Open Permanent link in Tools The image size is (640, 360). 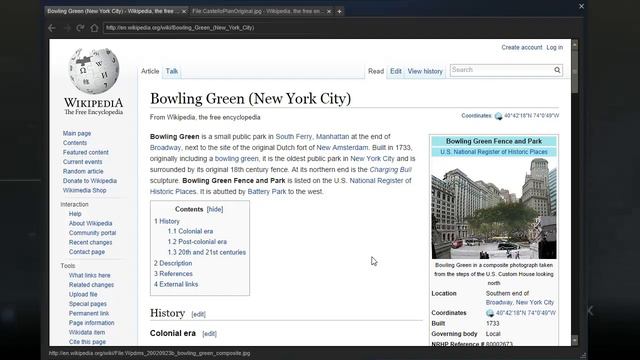tap(89, 313)
